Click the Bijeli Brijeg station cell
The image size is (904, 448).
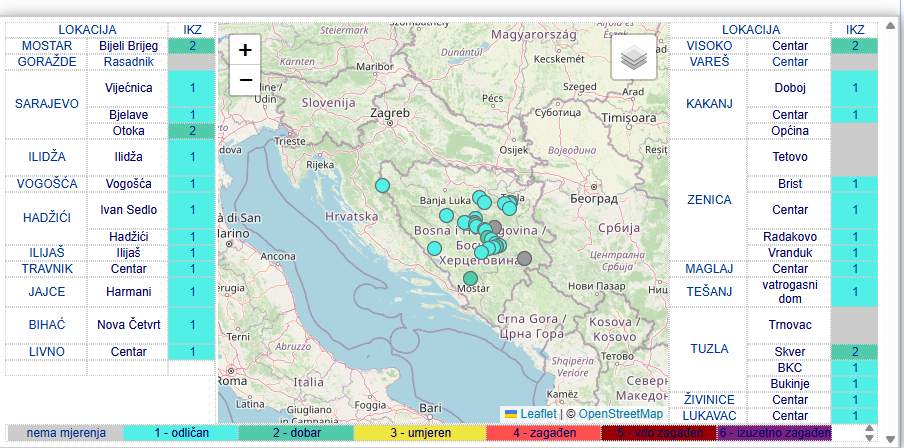pyautogui.click(x=127, y=46)
